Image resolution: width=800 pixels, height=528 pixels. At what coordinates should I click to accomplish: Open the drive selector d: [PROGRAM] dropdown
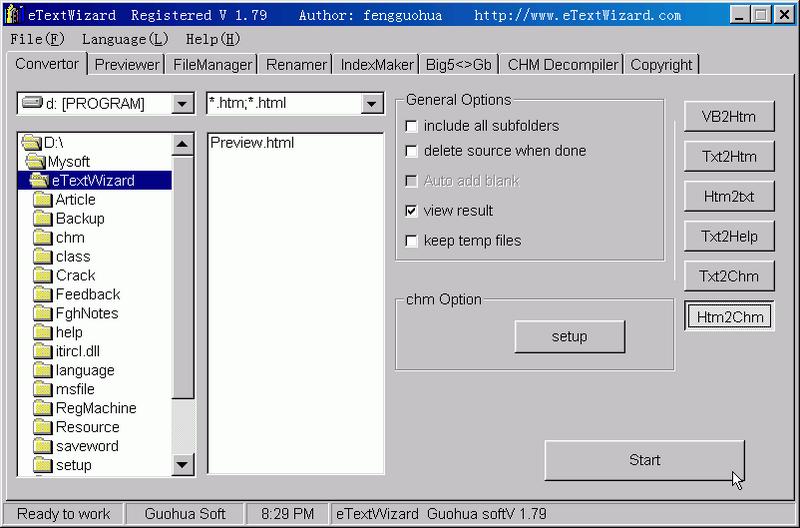click(x=182, y=104)
